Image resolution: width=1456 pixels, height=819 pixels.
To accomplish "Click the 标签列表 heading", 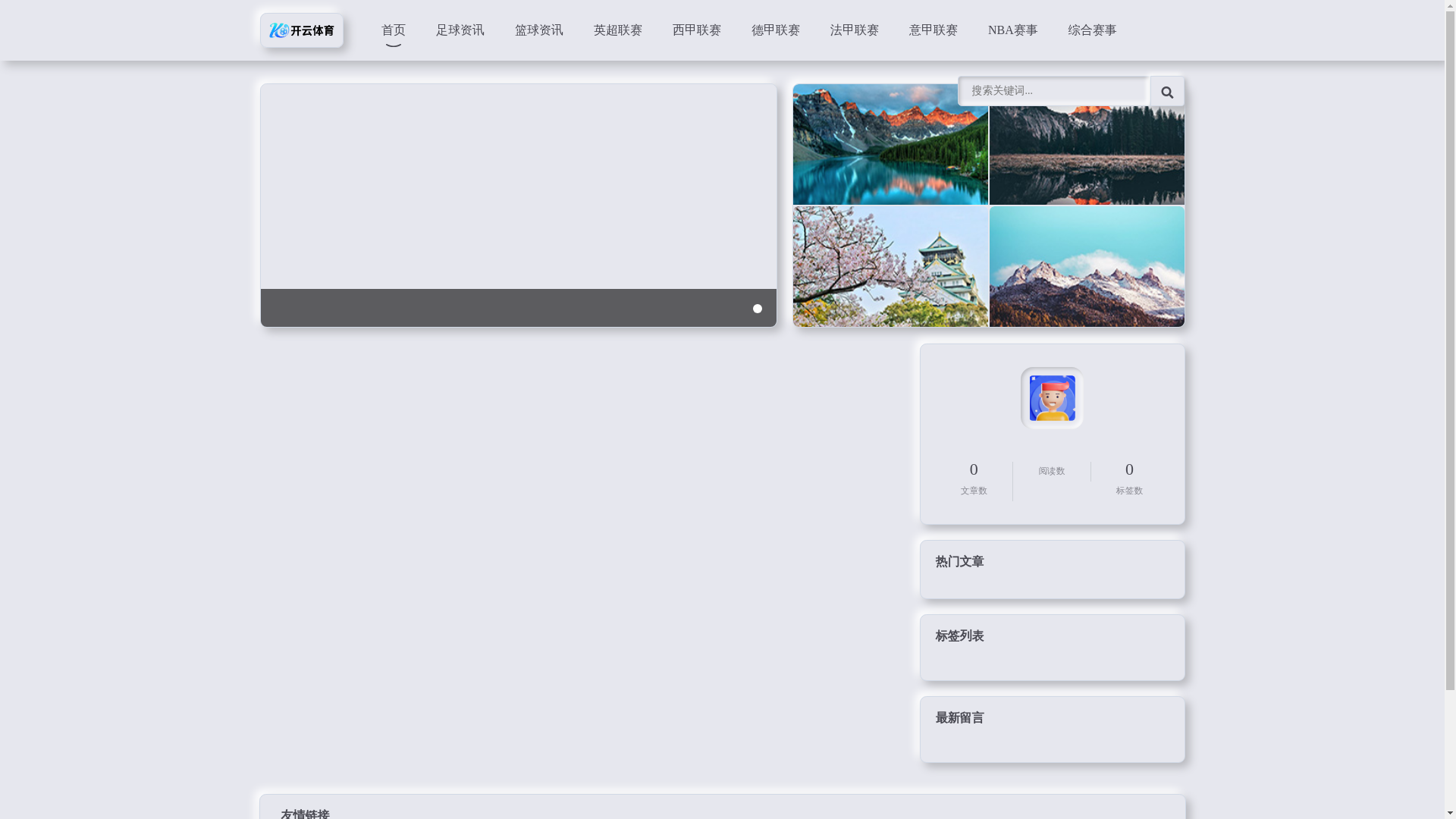I will coord(959,636).
